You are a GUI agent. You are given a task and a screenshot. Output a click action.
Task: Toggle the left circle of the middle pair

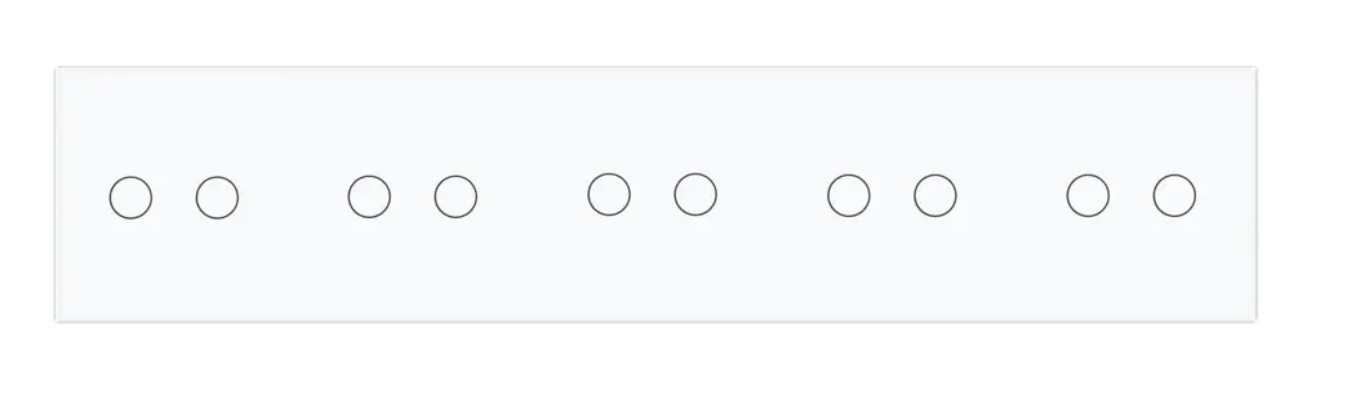tap(609, 194)
